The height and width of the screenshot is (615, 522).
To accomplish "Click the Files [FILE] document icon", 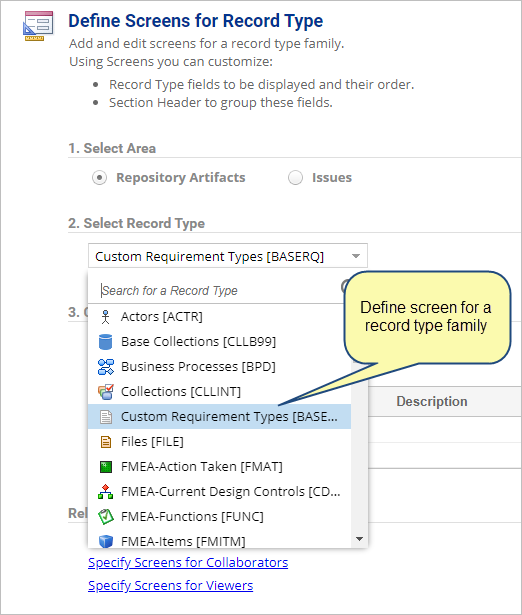I will click(x=105, y=442).
